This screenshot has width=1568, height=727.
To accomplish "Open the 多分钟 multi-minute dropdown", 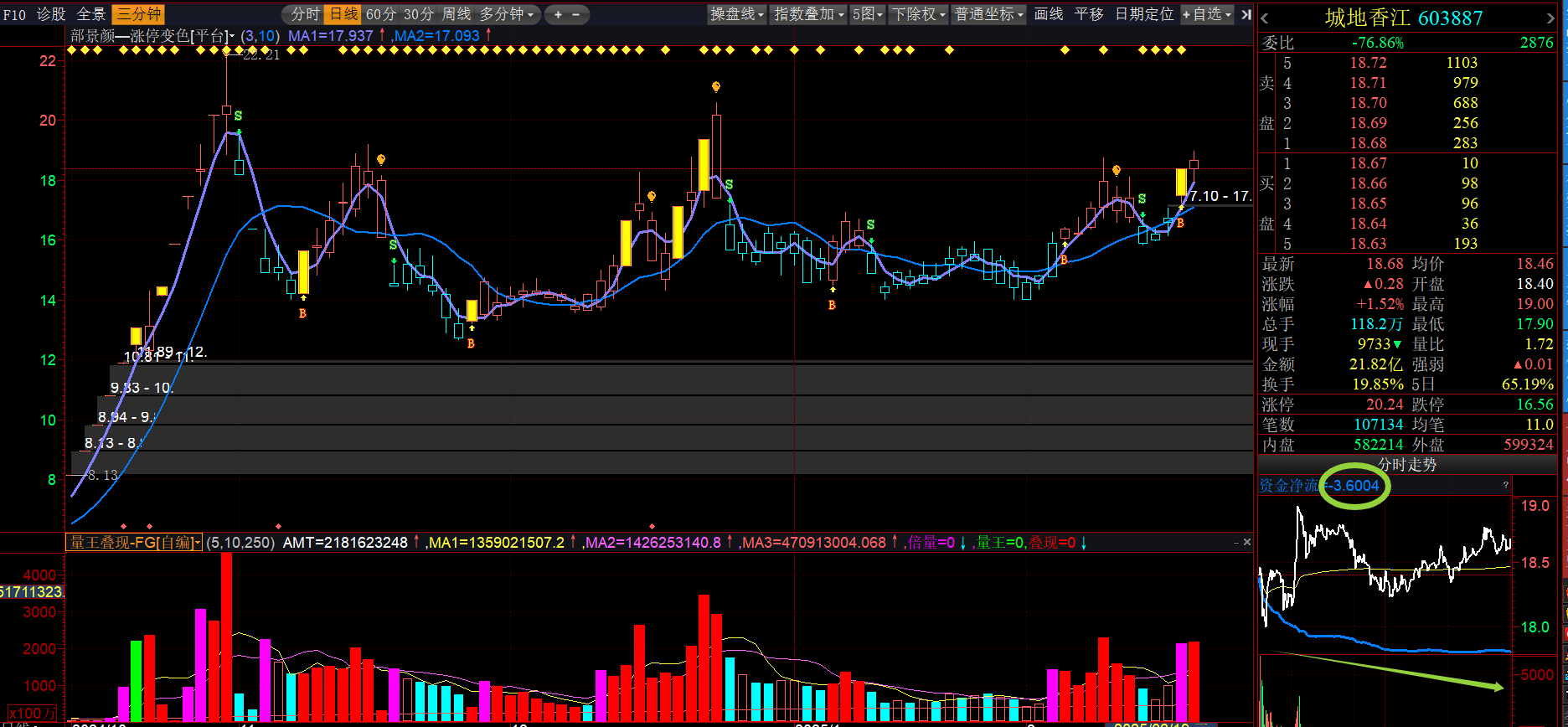I will pos(506,14).
